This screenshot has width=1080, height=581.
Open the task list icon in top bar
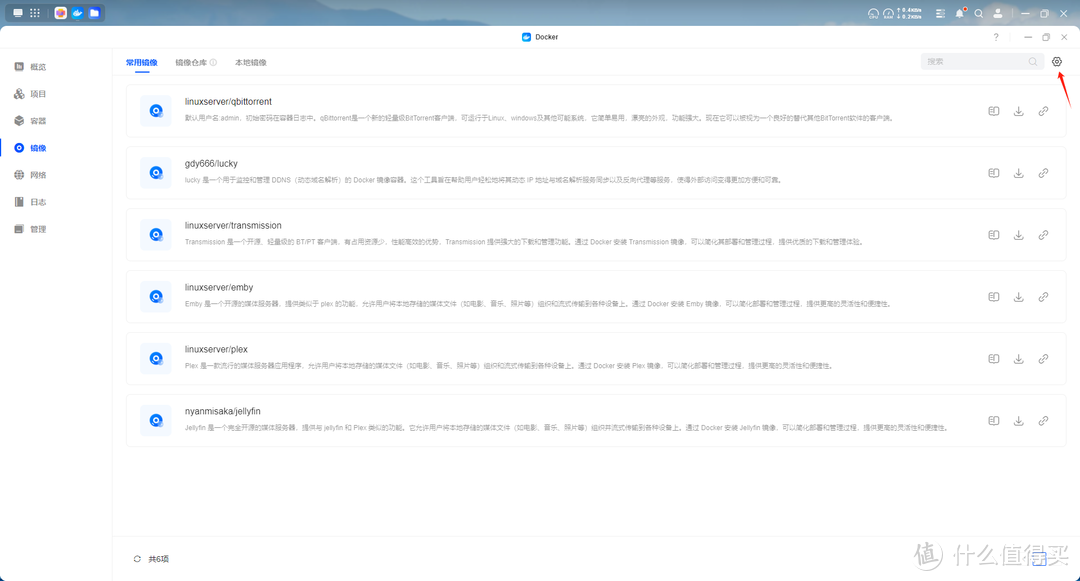[940, 13]
